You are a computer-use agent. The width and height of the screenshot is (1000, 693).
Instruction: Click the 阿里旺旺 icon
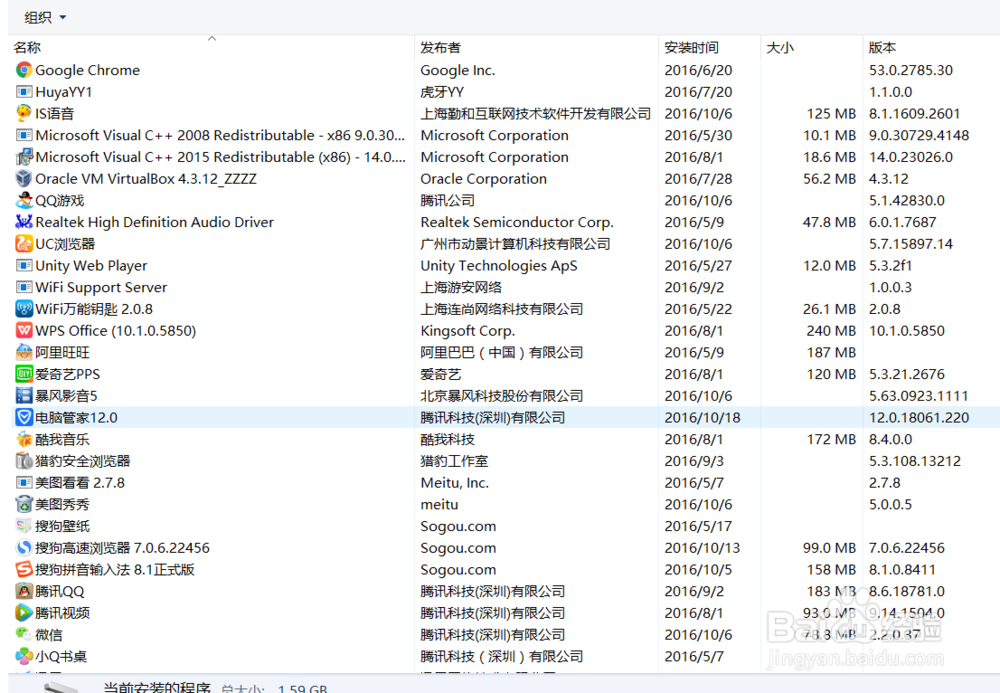[24, 352]
